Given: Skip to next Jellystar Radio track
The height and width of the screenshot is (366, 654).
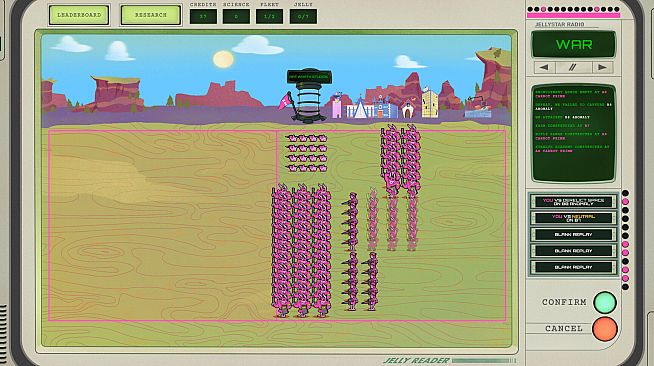Looking at the screenshot, I should (x=602, y=67).
